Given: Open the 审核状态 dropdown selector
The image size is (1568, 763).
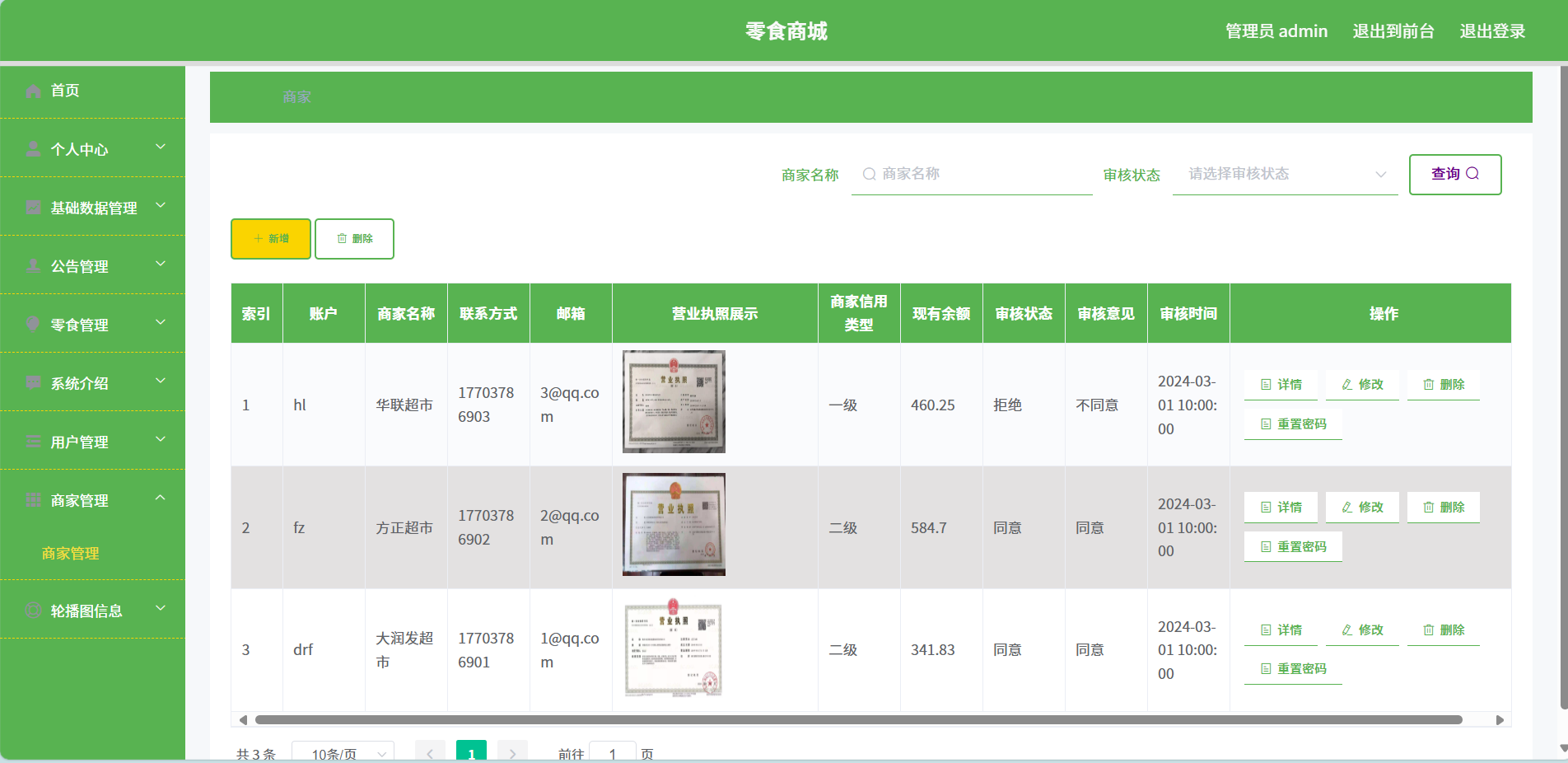Looking at the screenshot, I should pyautogui.click(x=1285, y=174).
